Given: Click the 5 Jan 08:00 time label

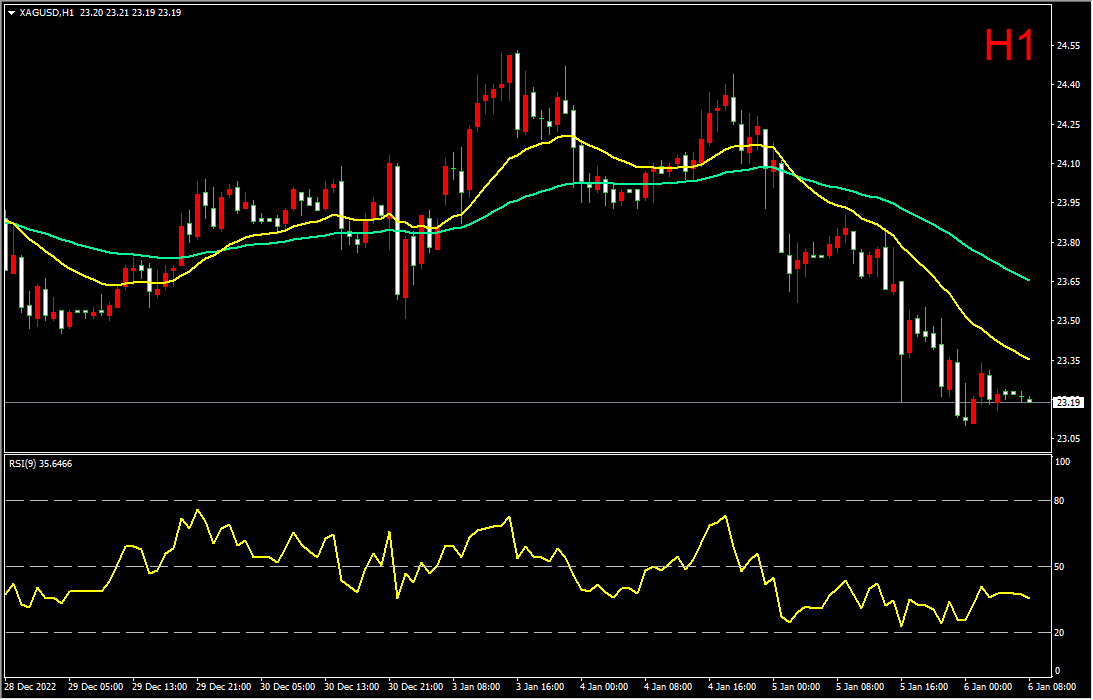Looking at the screenshot, I should 861,687.
